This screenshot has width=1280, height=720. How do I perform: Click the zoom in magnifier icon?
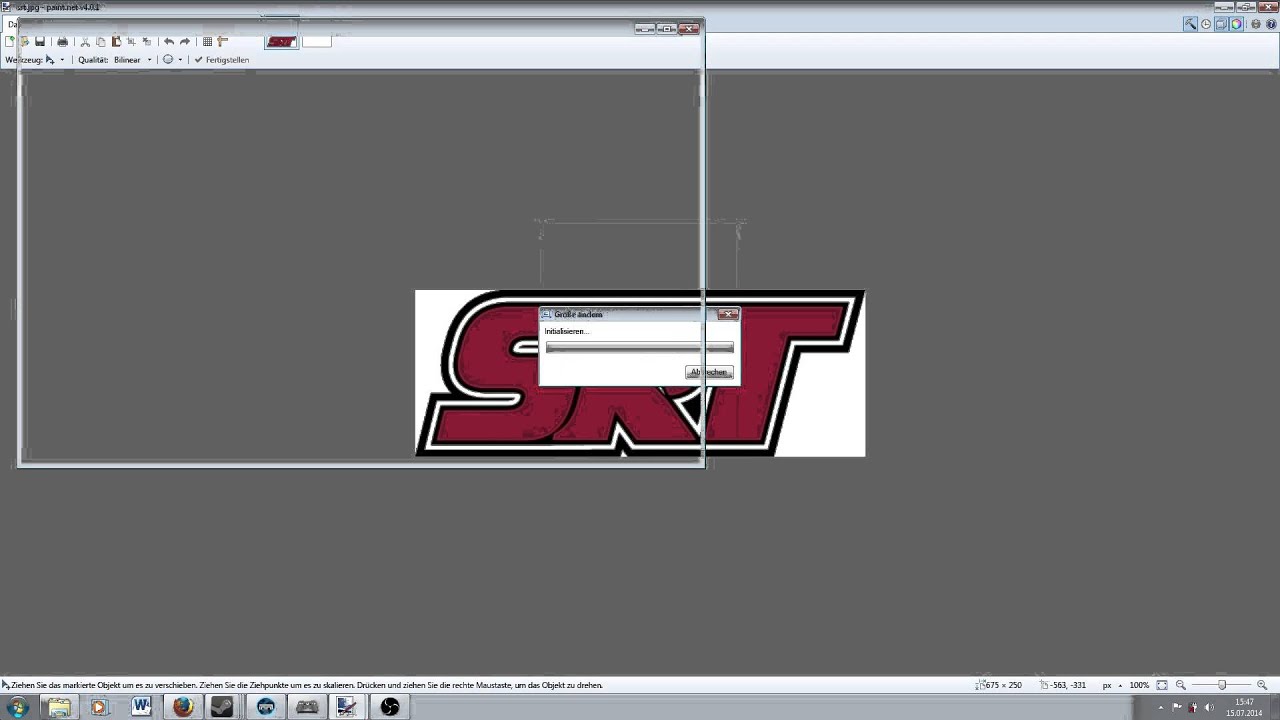click(1262, 685)
